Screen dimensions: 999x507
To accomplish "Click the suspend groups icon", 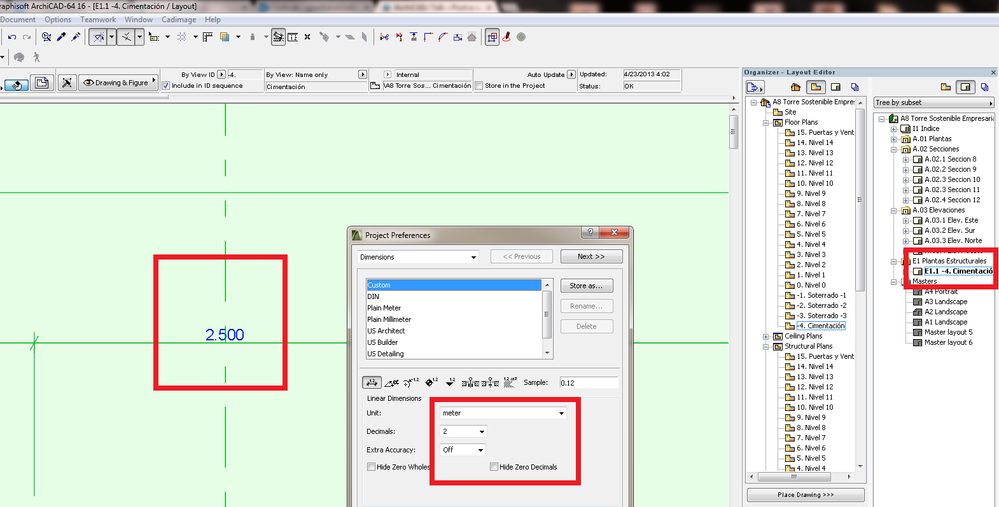I will [278, 37].
